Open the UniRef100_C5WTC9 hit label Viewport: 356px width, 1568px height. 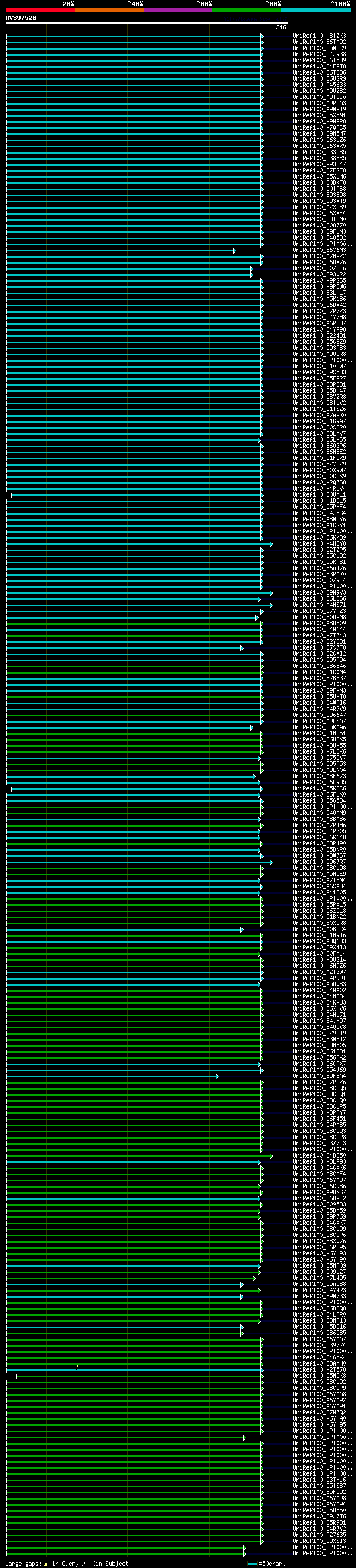(319, 48)
